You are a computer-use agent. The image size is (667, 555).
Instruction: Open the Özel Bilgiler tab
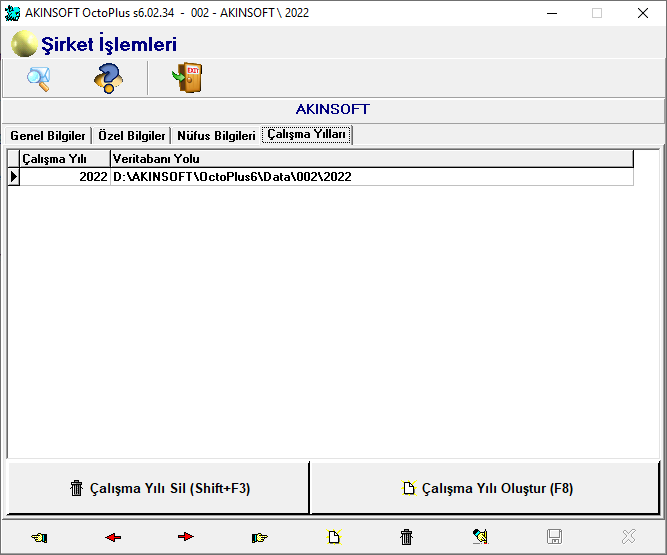click(131, 136)
